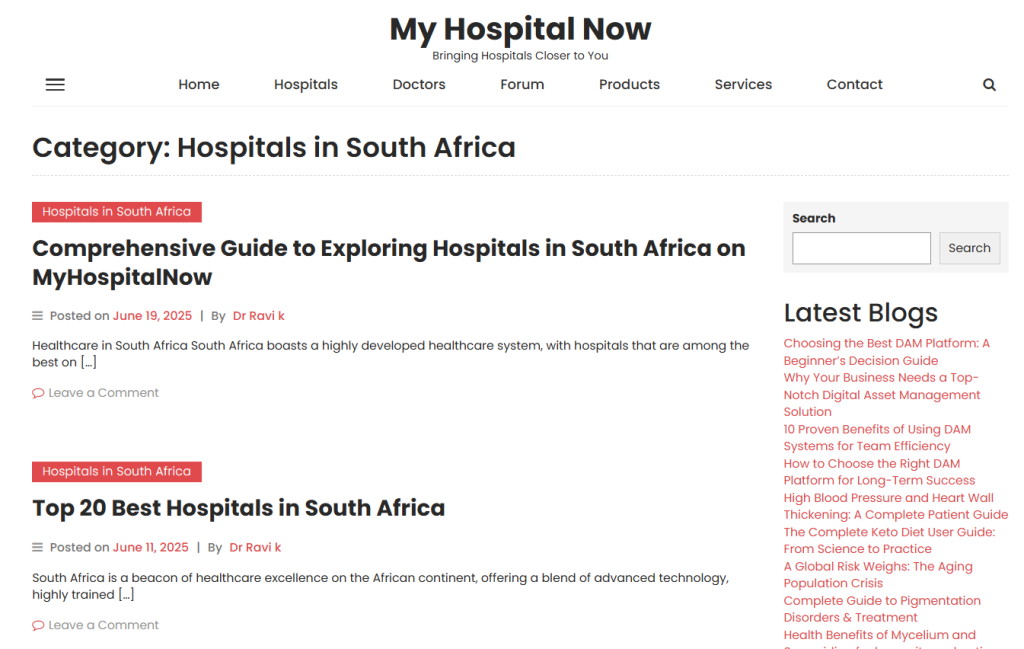Click the My Hospital Now site title
Image resolution: width=1024 pixels, height=649 pixels.
(520, 29)
